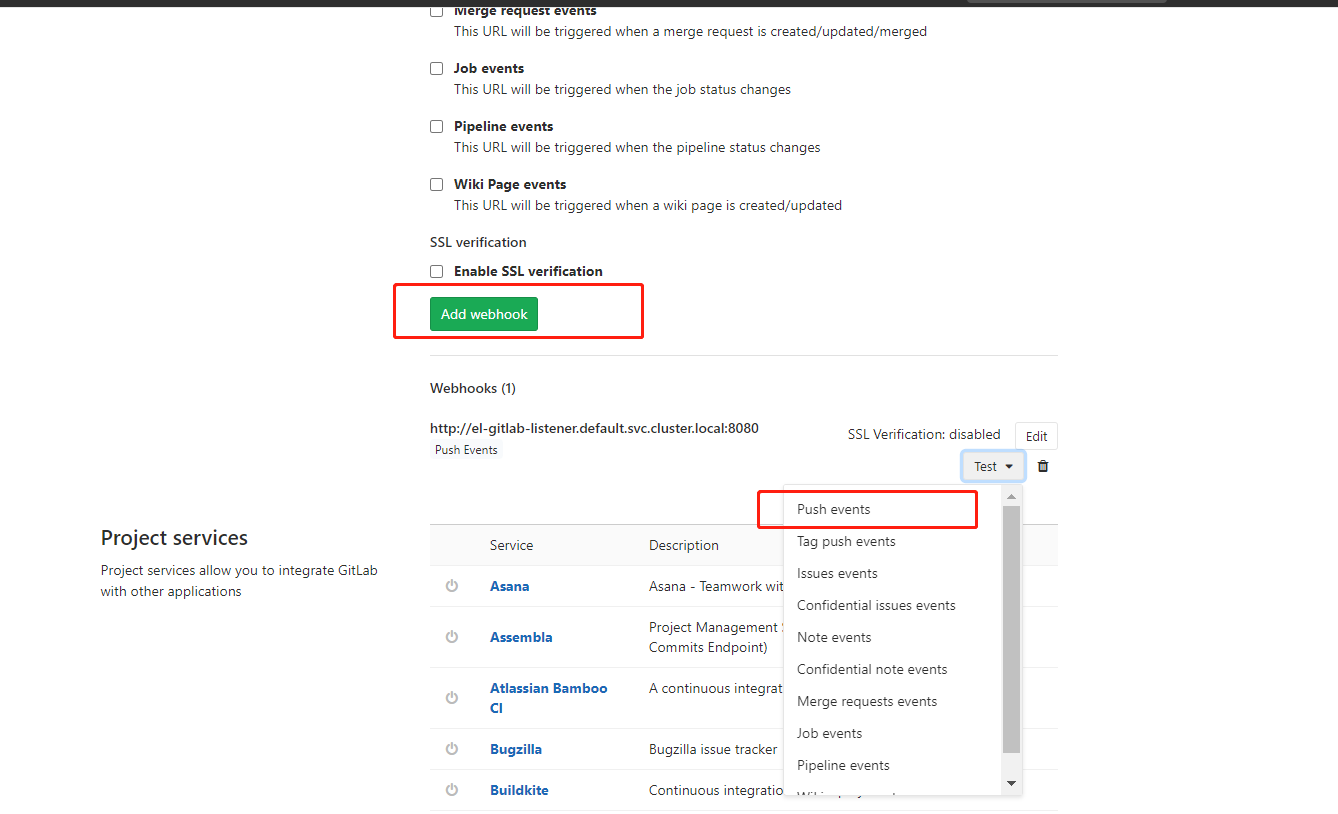1338x814 pixels.
Task: Click power icon next to Bugzilla
Action: [x=452, y=749]
